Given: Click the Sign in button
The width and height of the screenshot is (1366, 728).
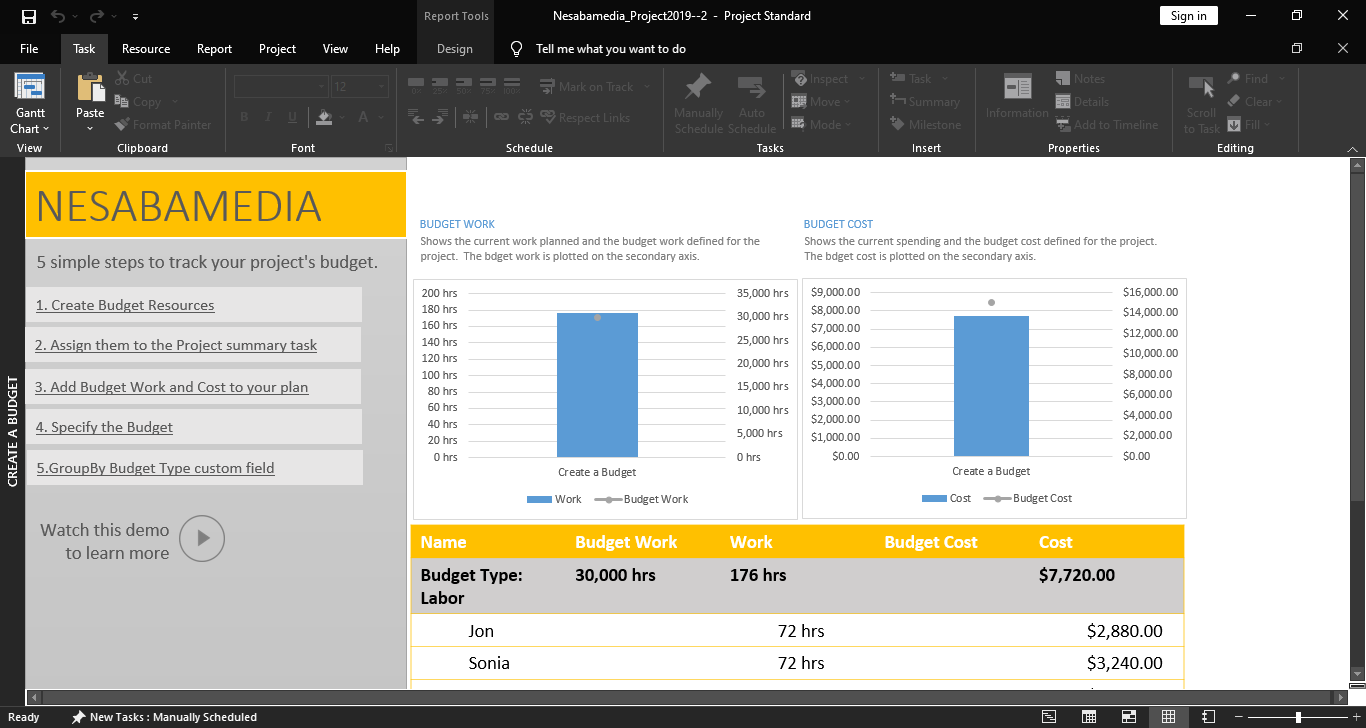Looking at the screenshot, I should pos(1188,15).
